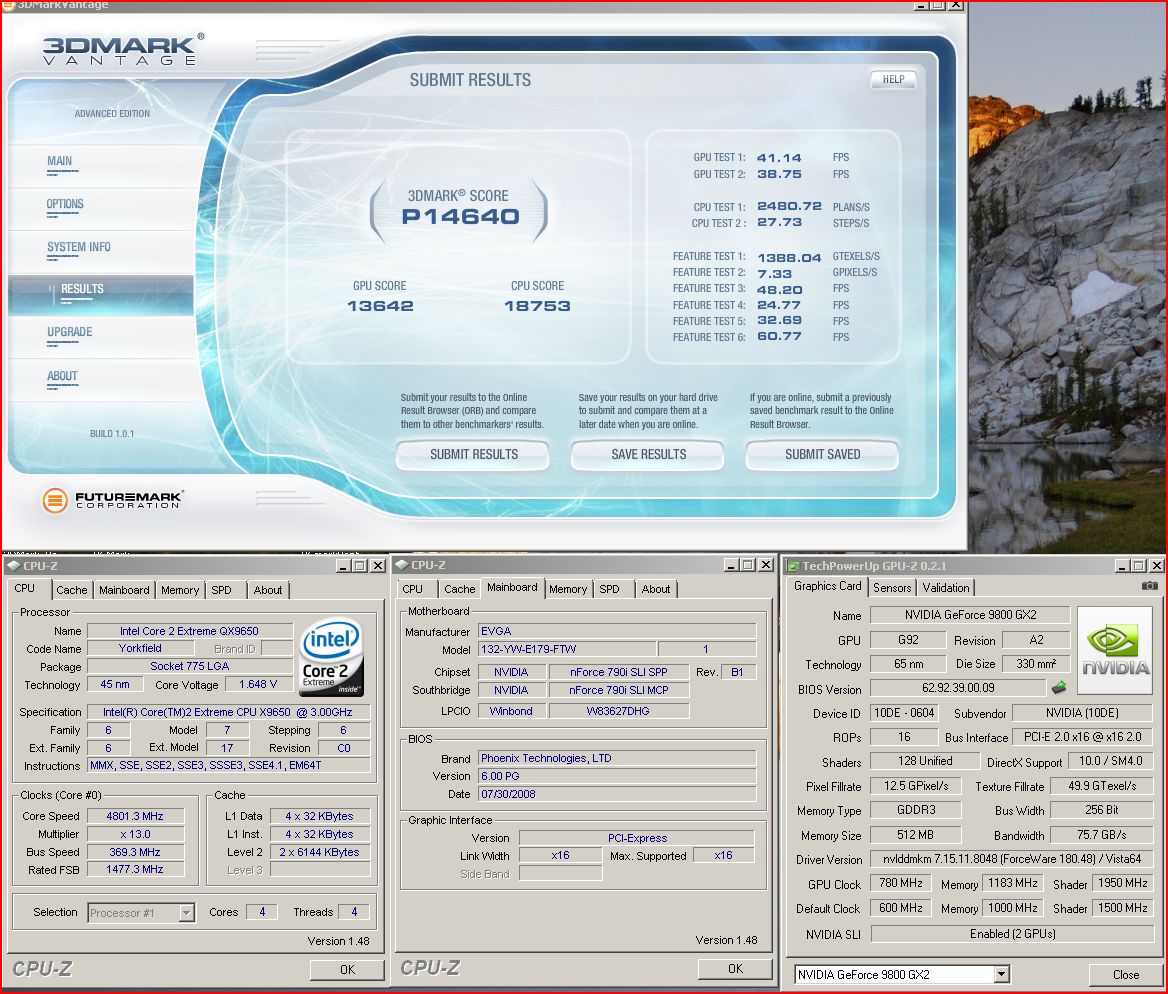
Task: Open MAIN section in 3DMark Vantage
Action: click(60, 161)
